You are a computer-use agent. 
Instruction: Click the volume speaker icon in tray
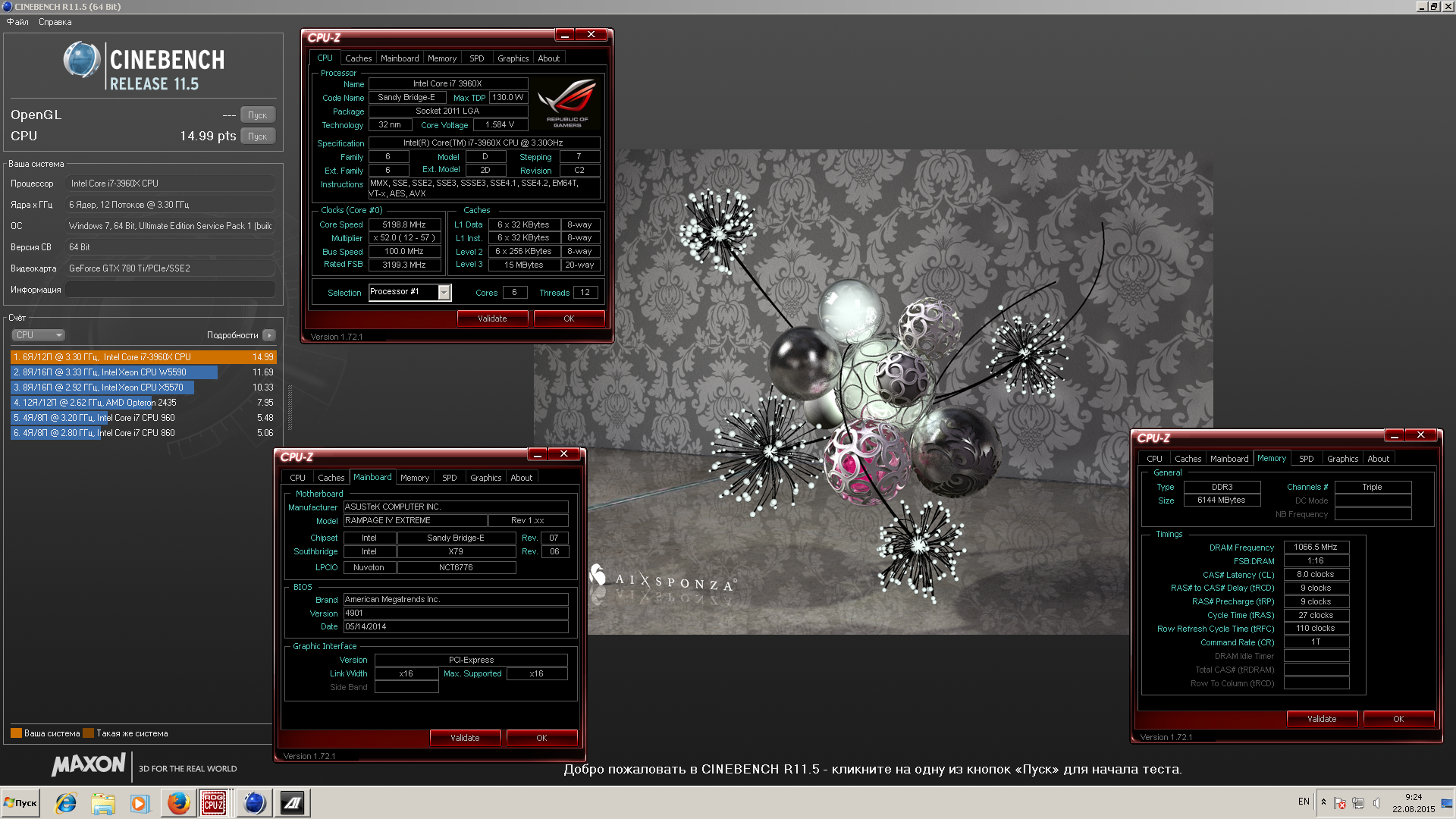pyautogui.click(x=1376, y=803)
